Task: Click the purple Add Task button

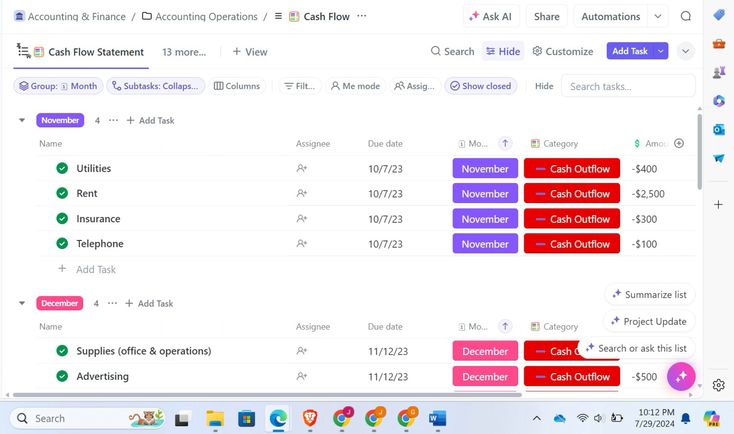Action: [x=630, y=51]
